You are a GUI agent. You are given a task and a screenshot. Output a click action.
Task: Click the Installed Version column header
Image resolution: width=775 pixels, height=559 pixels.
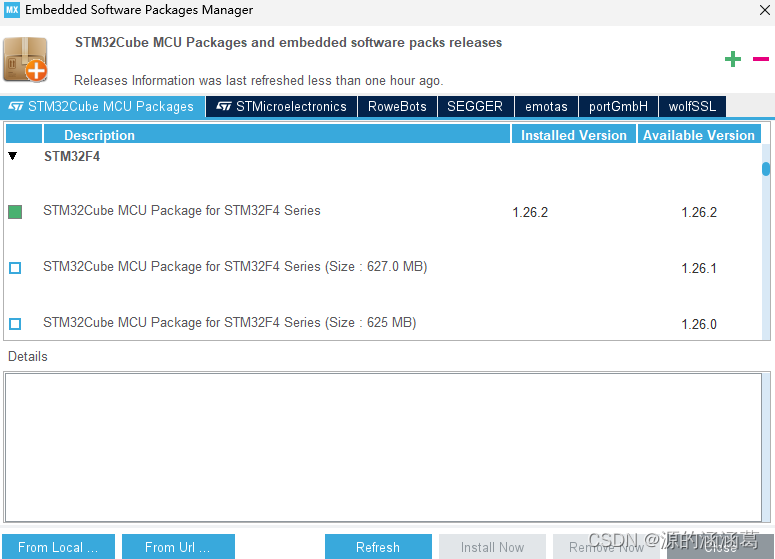tap(573, 134)
